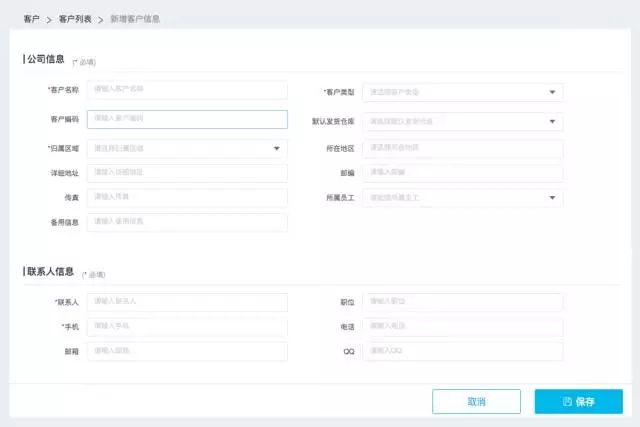Select the 详细地址 input field
Viewport: 640px width, 427px height.
(187, 173)
